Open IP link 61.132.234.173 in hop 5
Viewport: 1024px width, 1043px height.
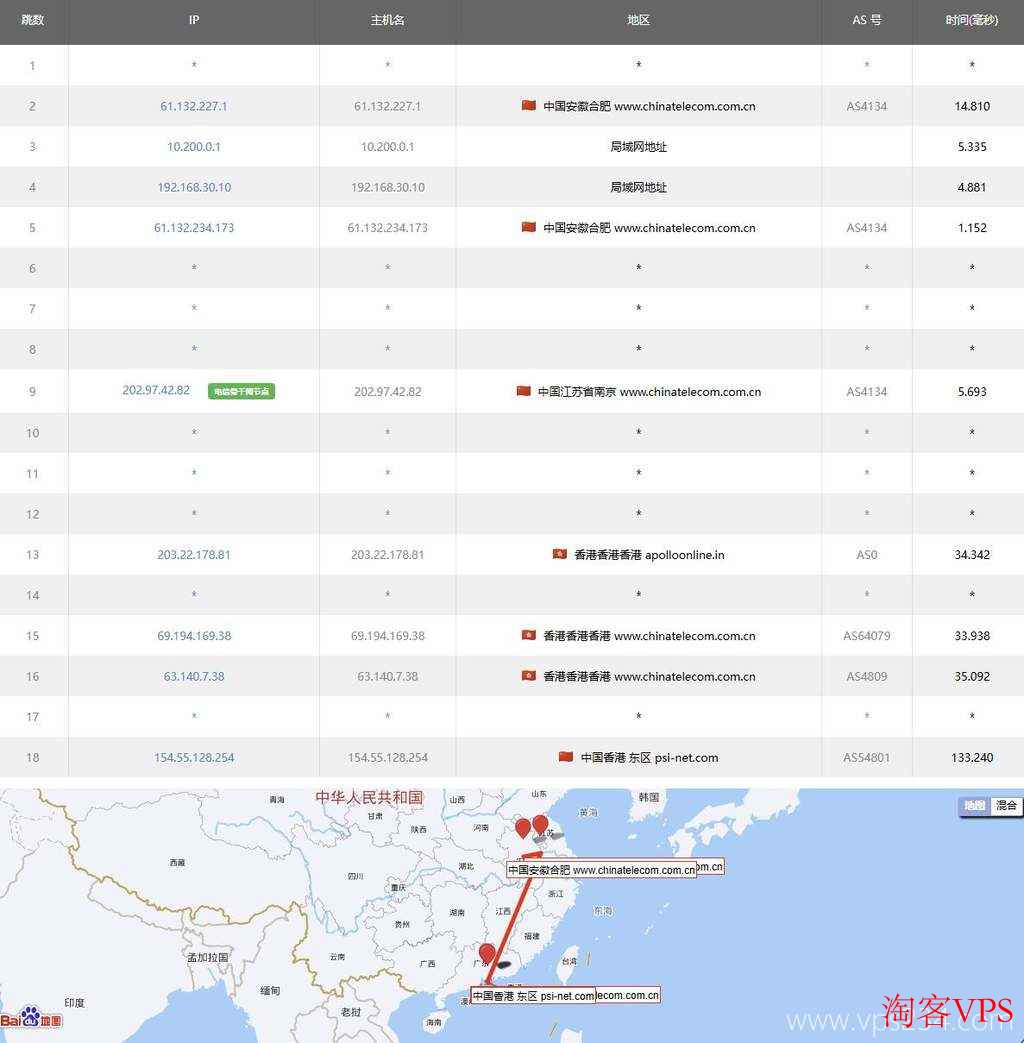coord(194,227)
